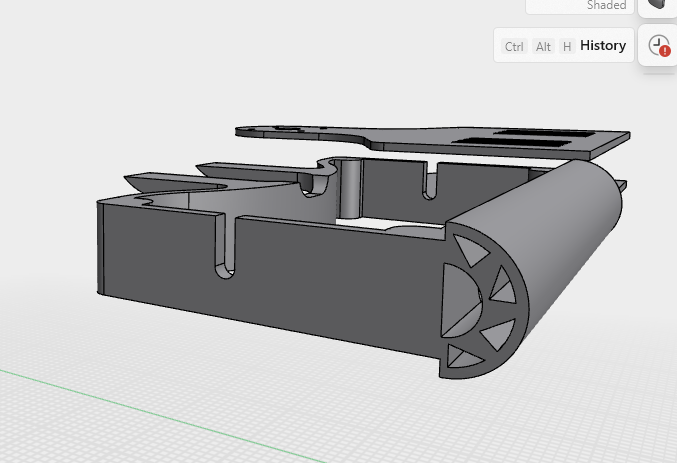Click the History tooltip label

[603, 46]
